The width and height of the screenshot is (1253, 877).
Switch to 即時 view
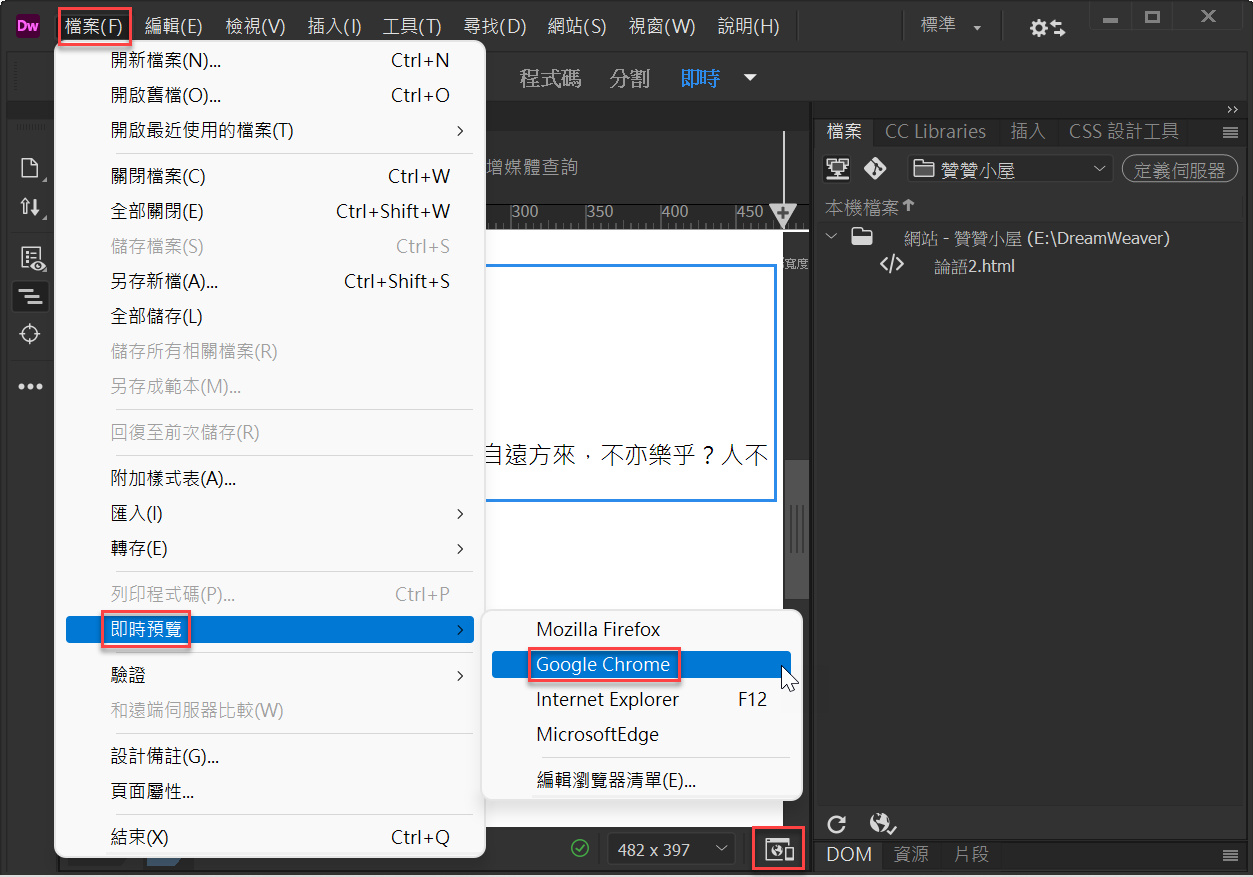coord(700,78)
